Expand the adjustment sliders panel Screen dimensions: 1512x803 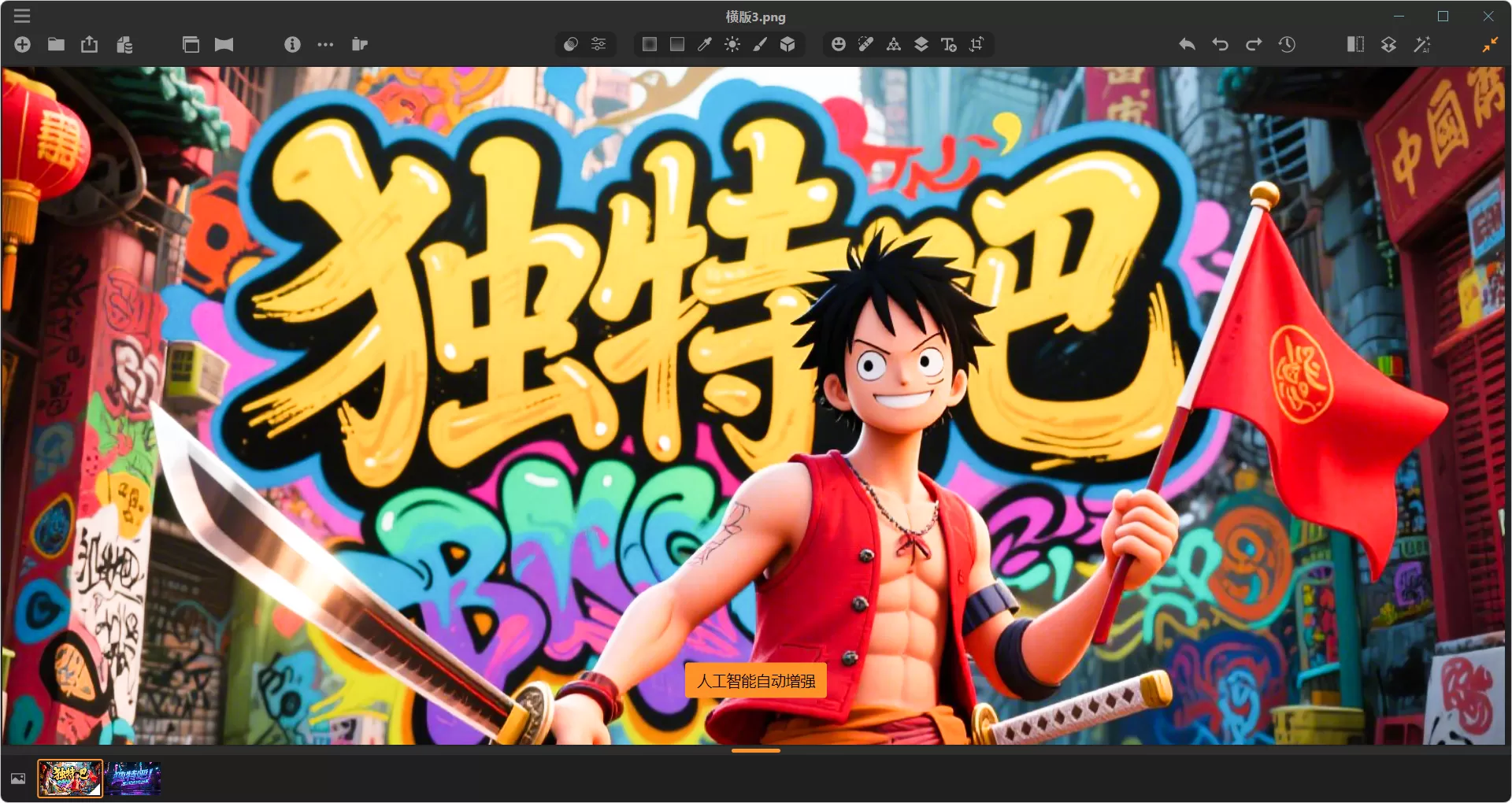pos(598,45)
